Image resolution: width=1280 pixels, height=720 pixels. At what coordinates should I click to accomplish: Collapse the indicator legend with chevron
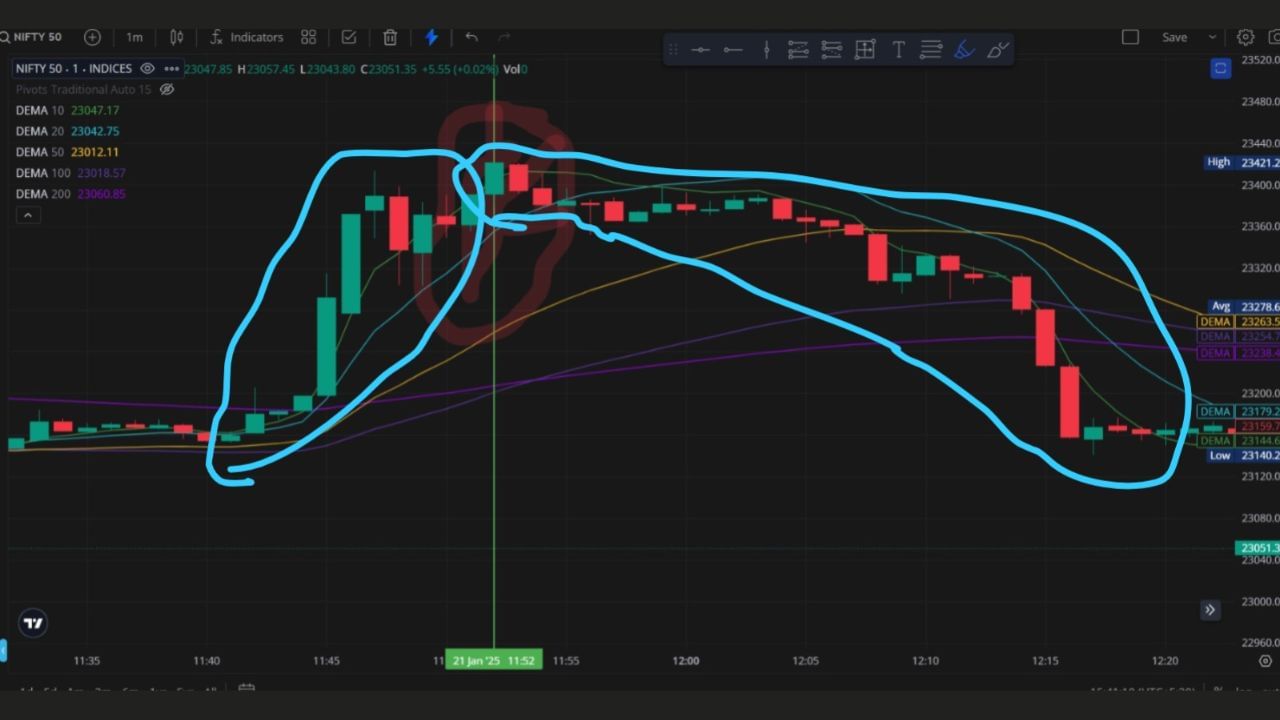[27, 215]
